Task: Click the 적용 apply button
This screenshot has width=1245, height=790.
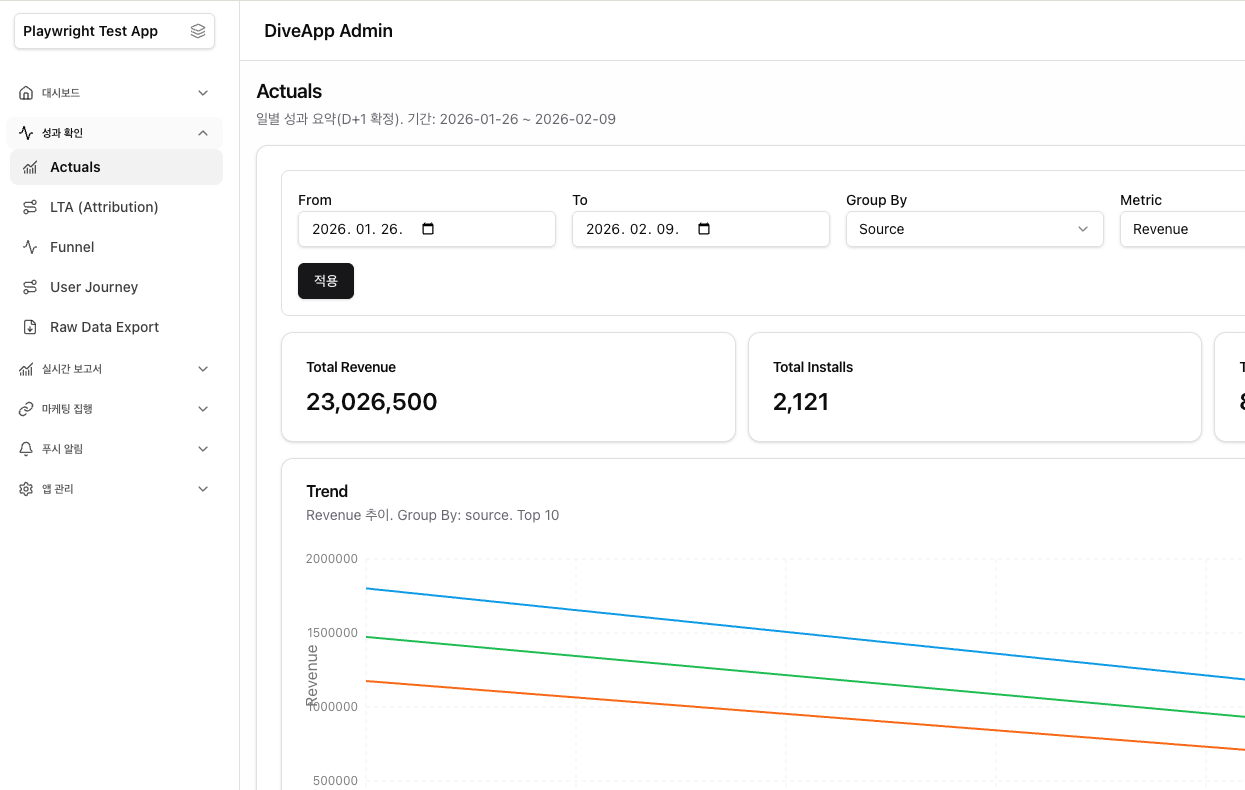Action: point(326,281)
